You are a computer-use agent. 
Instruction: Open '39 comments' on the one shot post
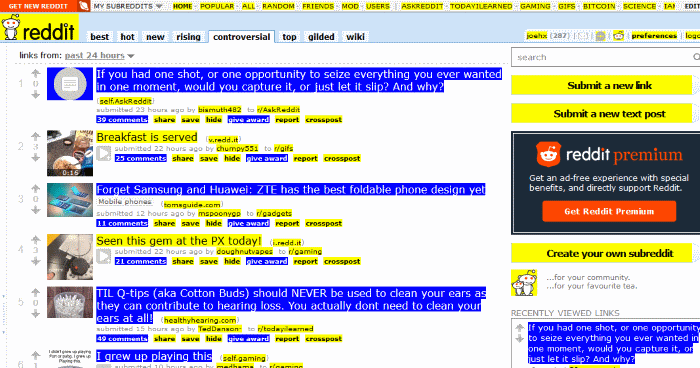(122, 119)
